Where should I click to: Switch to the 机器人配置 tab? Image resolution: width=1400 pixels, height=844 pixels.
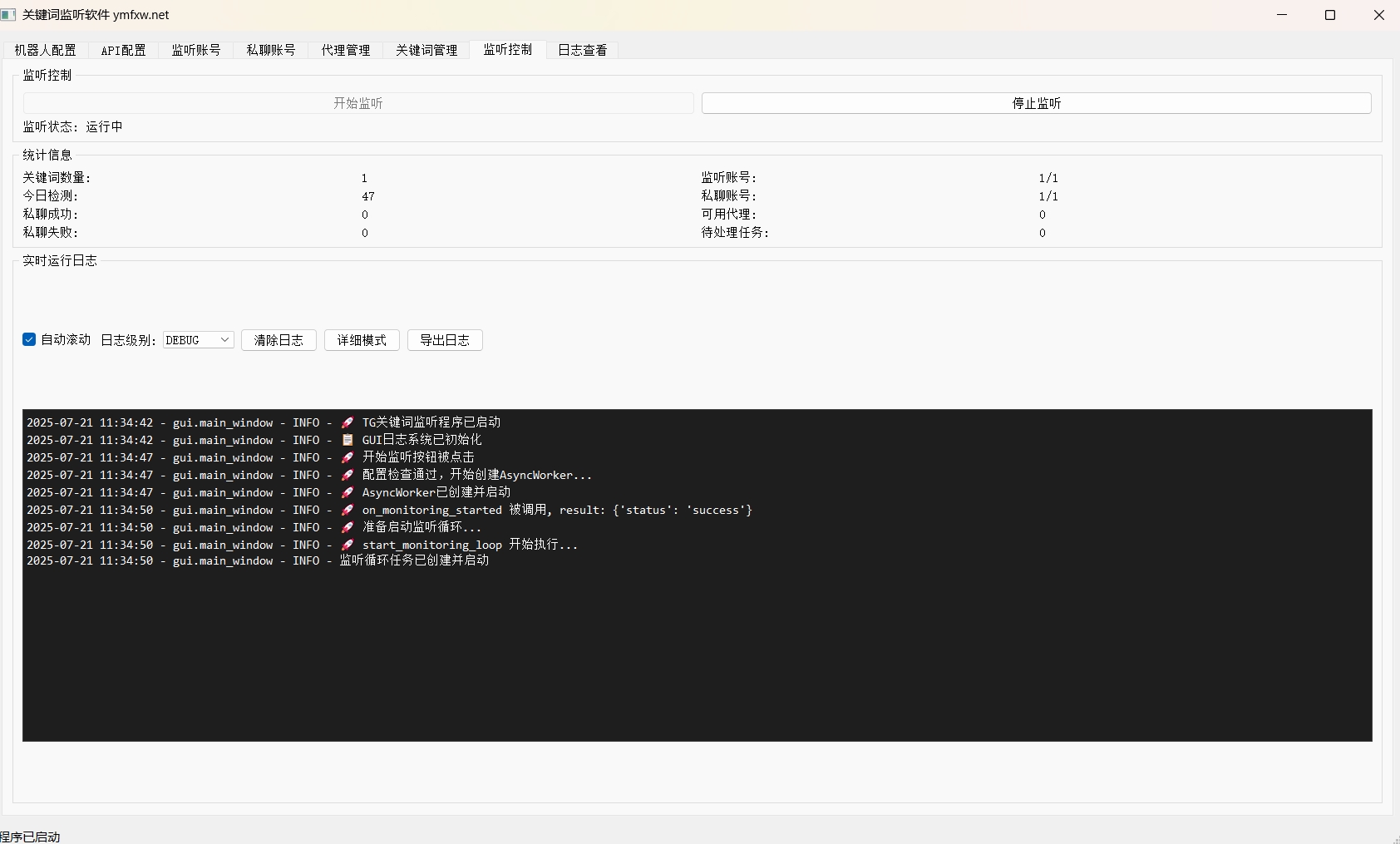click(45, 50)
